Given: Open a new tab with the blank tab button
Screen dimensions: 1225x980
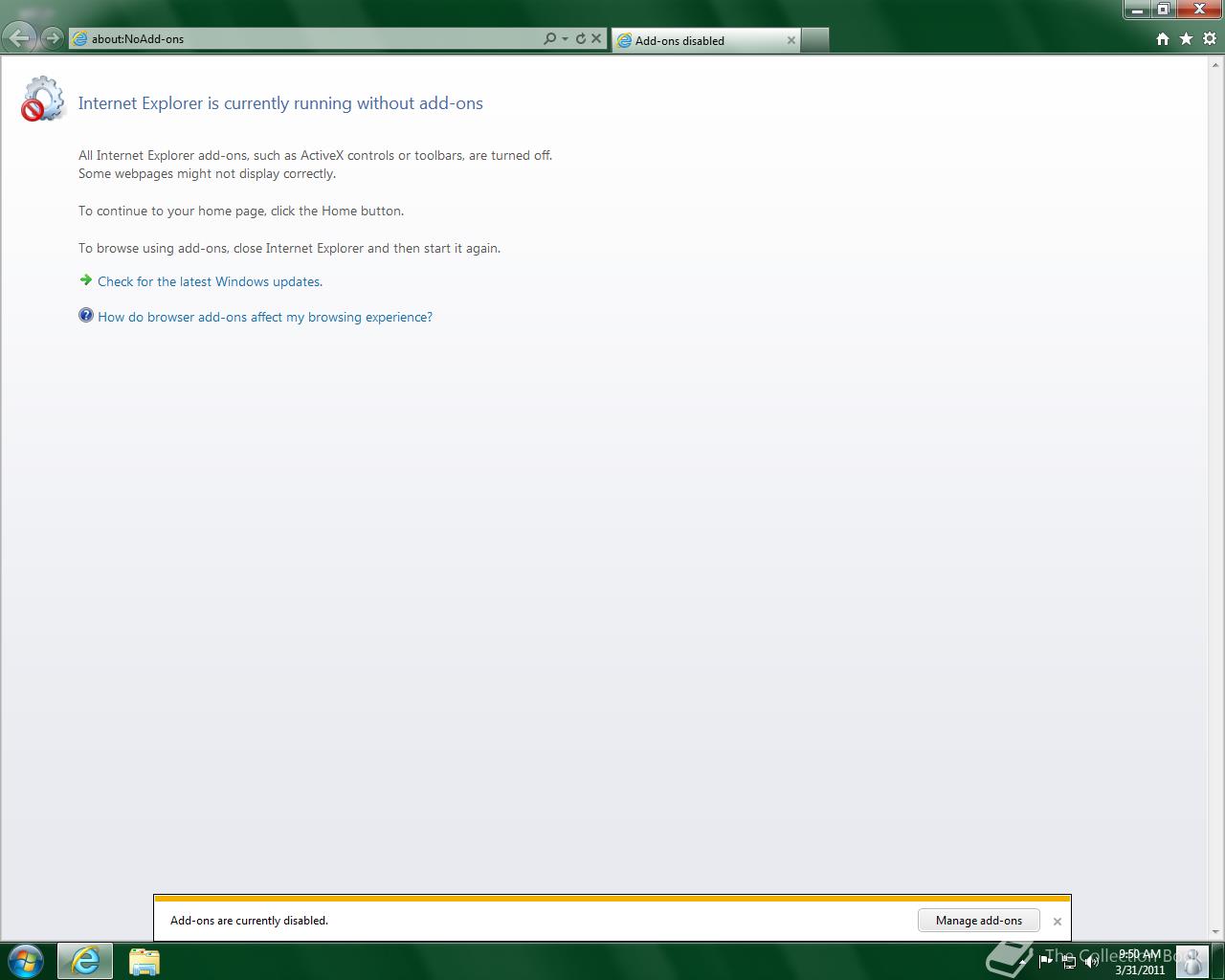Looking at the screenshot, I should tap(814, 40).
